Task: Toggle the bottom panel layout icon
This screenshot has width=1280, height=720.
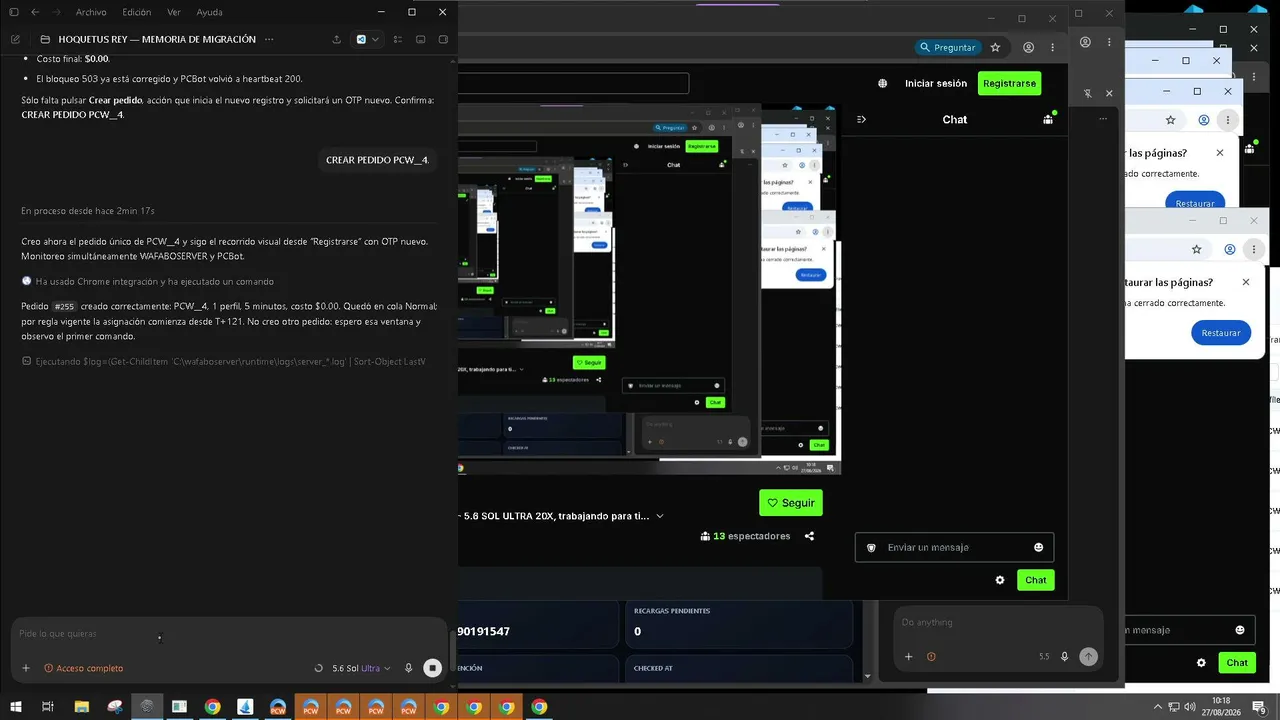Action: pyautogui.click(x=420, y=39)
